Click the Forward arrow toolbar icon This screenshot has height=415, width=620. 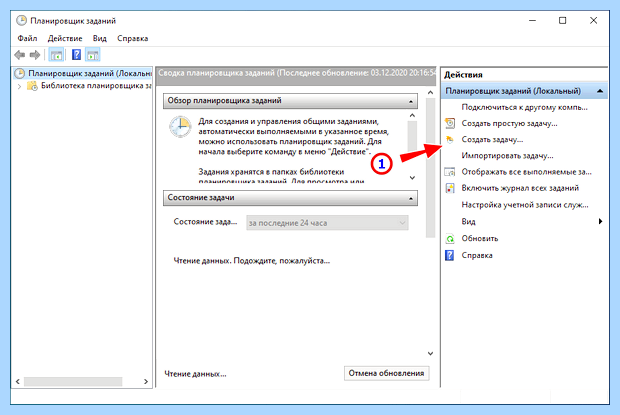click(x=35, y=55)
